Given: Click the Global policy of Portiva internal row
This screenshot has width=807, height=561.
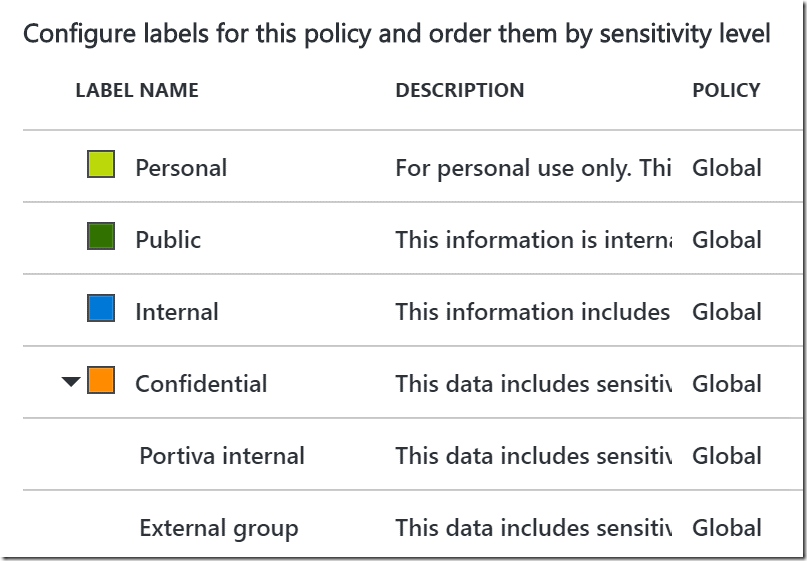Looking at the screenshot, I should pos(727,456).
